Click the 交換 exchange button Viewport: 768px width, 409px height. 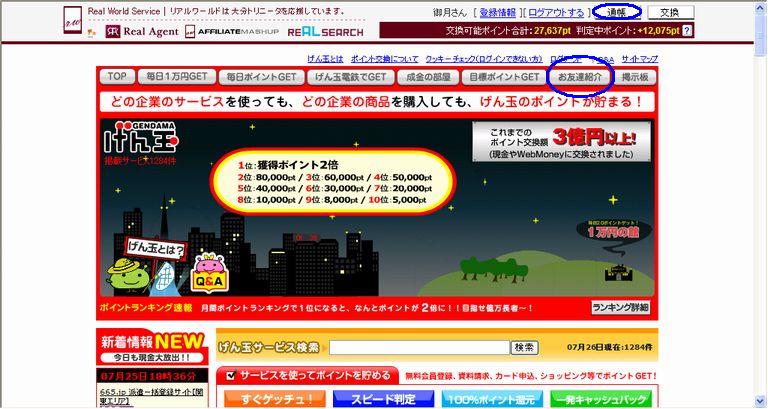click(x=671, y=12)
